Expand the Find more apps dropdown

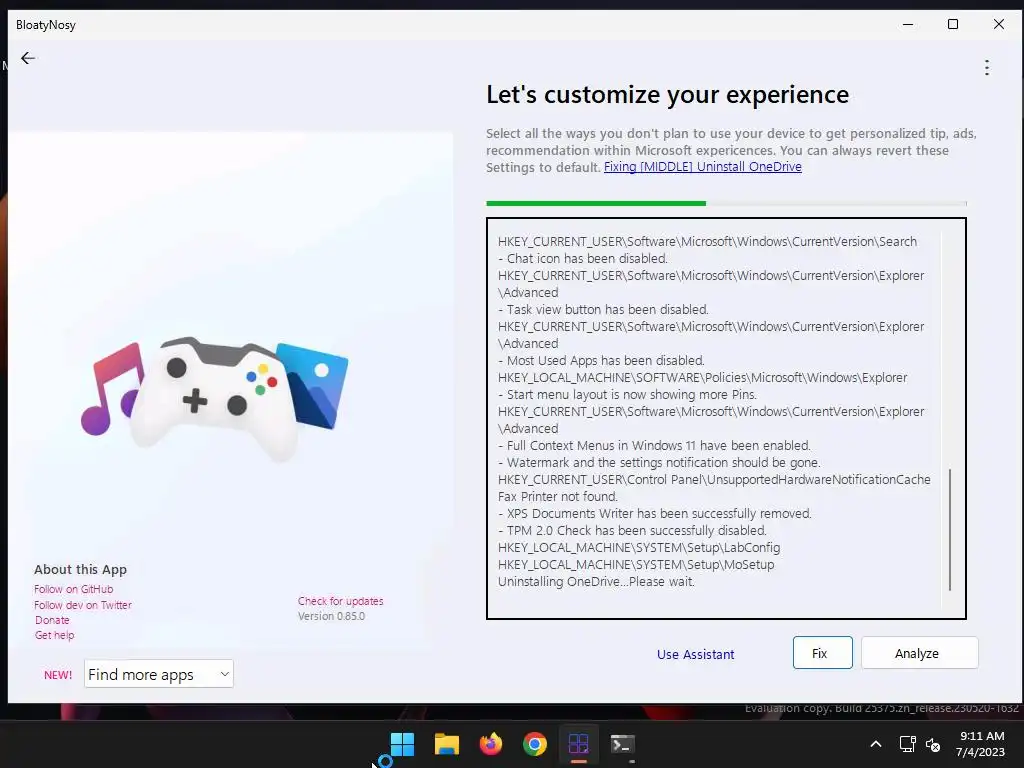click(159, 674)
